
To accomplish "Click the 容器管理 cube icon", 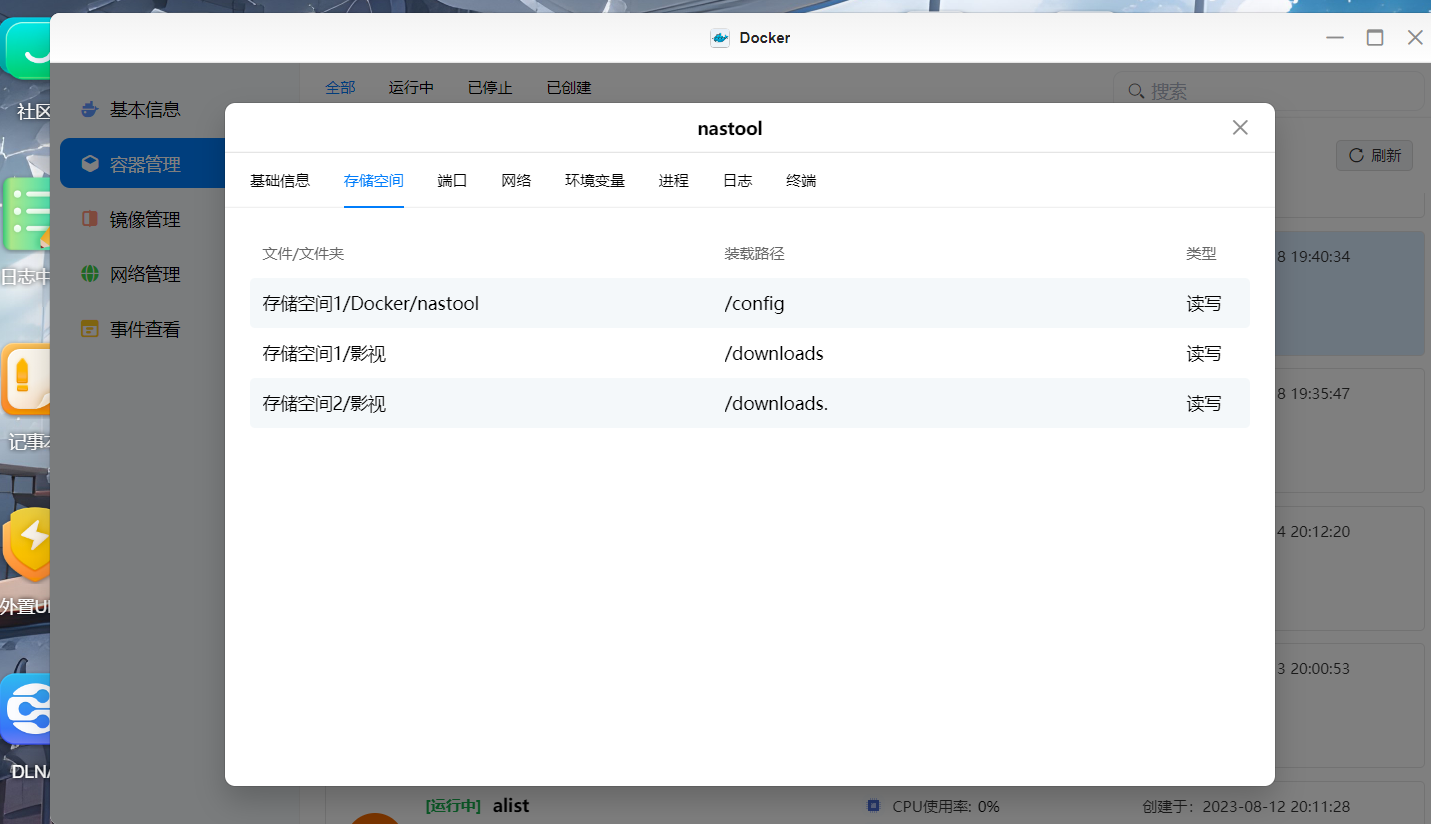I will (90, 164).
